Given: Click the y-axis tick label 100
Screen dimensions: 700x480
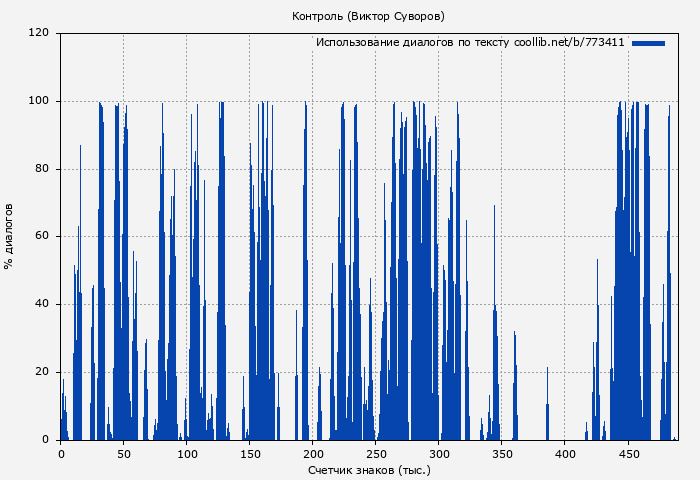Looking at the screenshot, I should 39,101.
